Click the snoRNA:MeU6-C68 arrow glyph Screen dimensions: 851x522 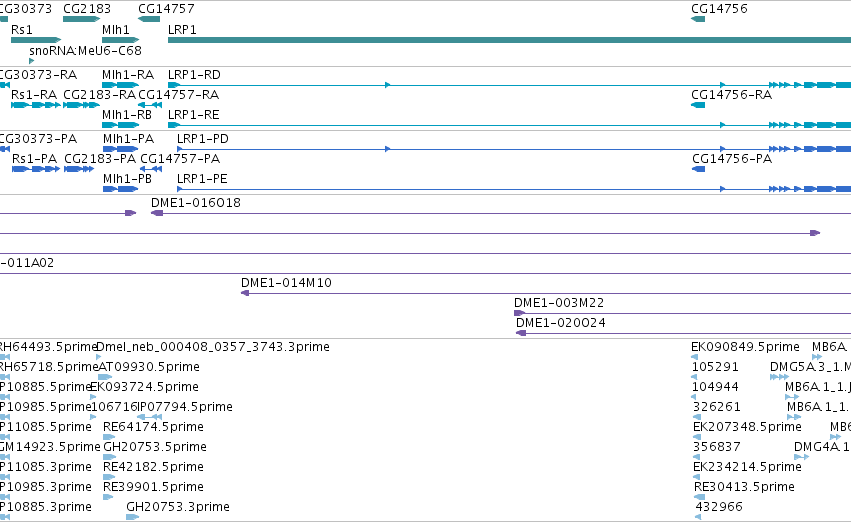31,61
